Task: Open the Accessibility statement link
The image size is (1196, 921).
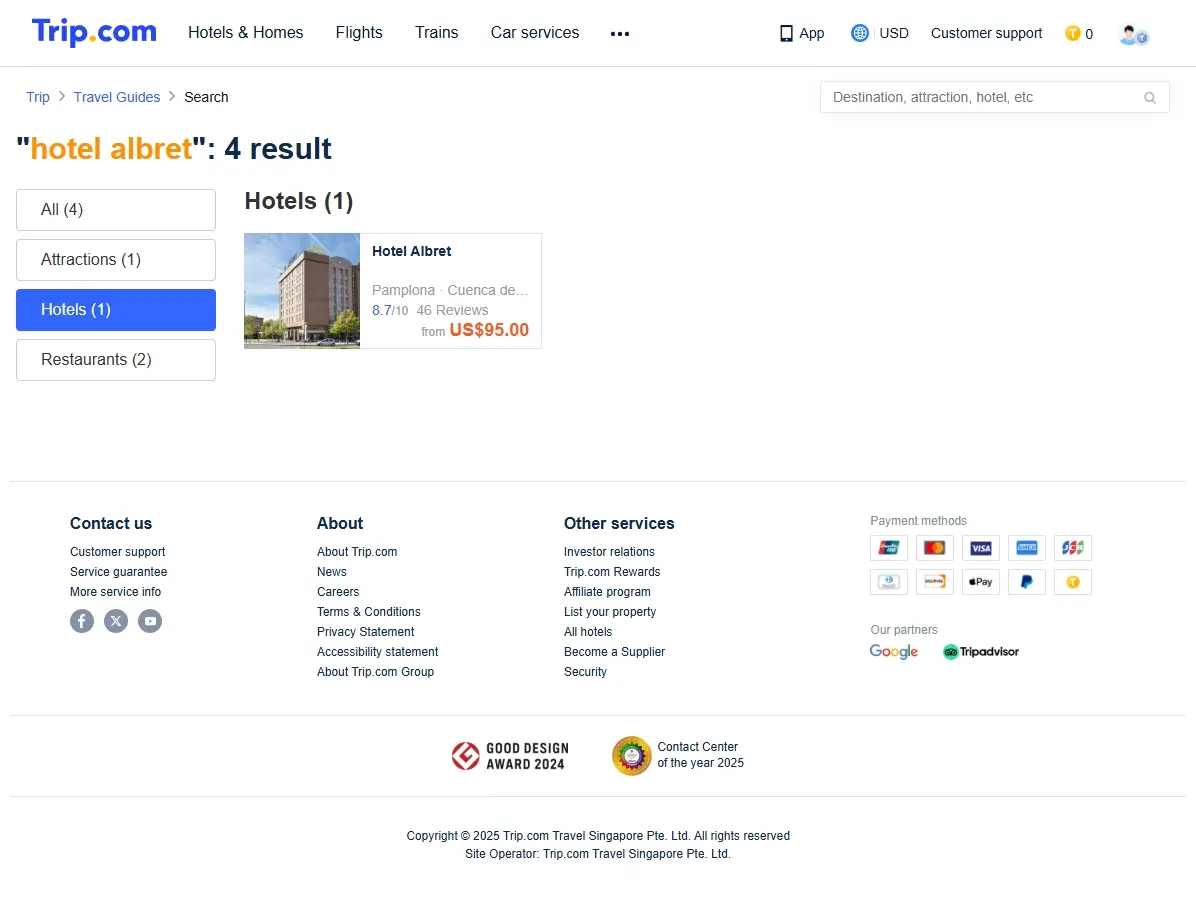Action: pos(378,652)
